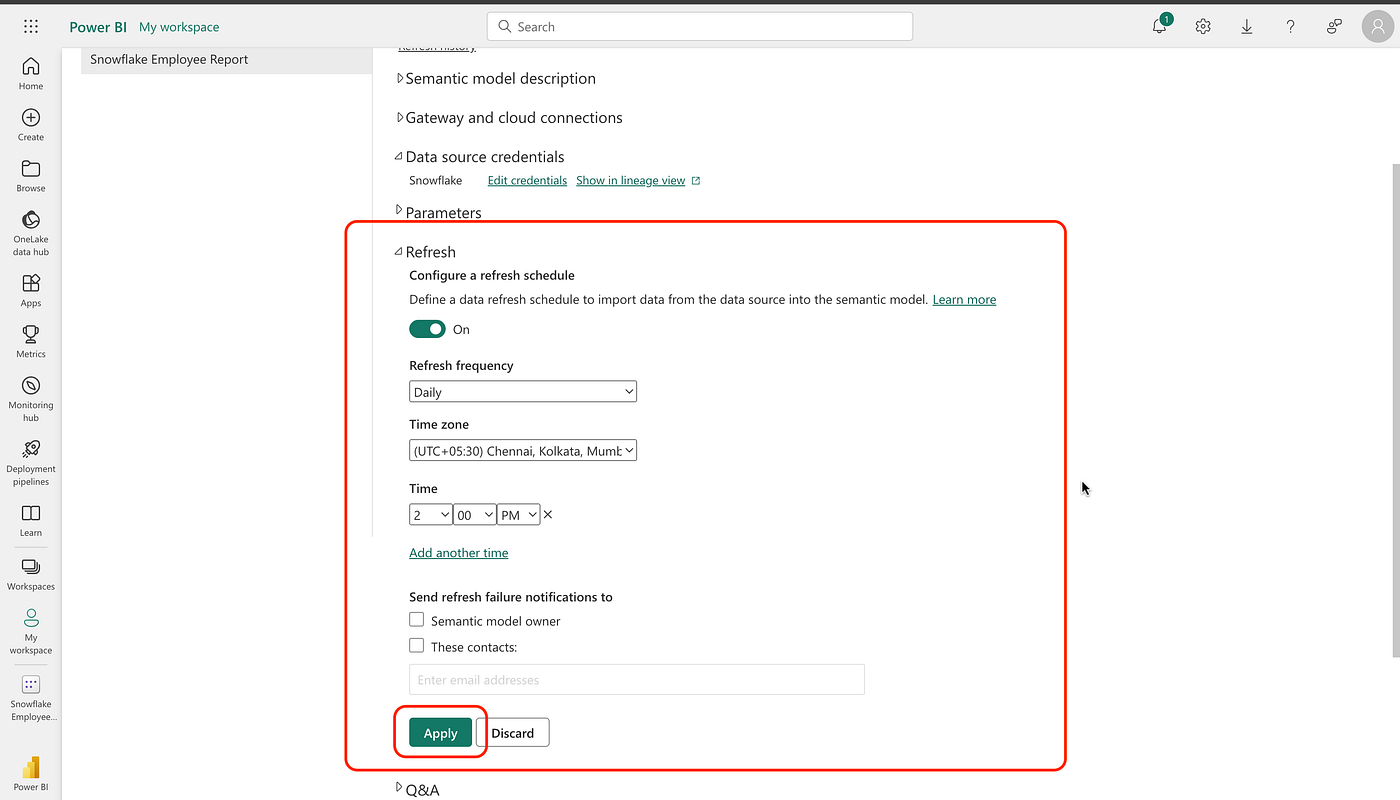This screenshot has width=1400, height=800.
Task: Open the Workspaces list
Action: (x=31, y=574)
